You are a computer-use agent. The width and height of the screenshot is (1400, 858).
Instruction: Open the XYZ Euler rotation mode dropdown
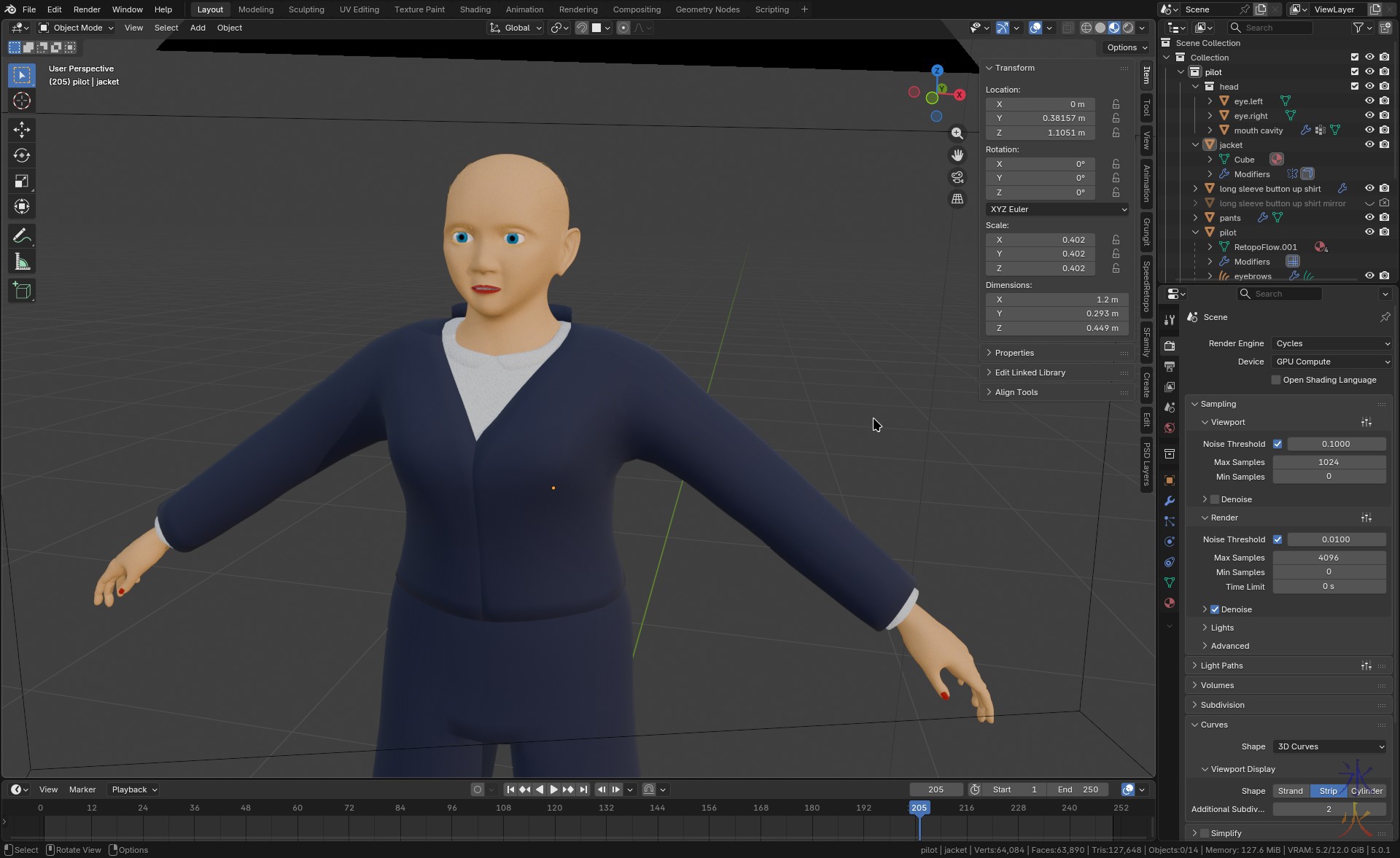point(1057,209)
